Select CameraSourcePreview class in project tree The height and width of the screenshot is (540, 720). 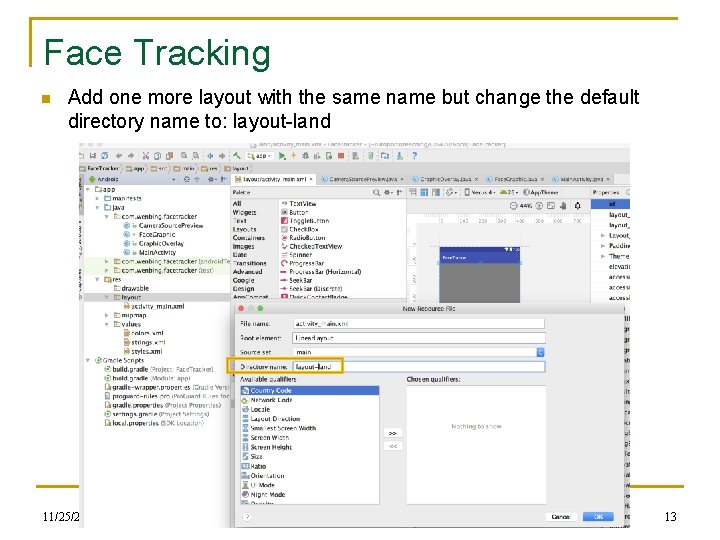(x=163, y=225)
